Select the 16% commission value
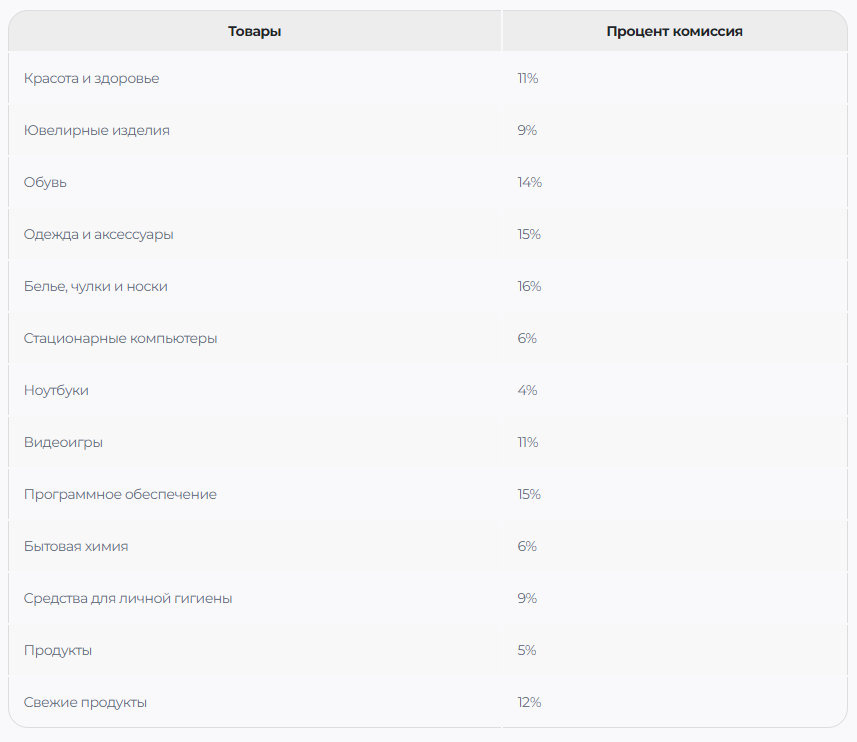Image resolution: width=857 pixels, height=742 pixels. click(529, 287)
